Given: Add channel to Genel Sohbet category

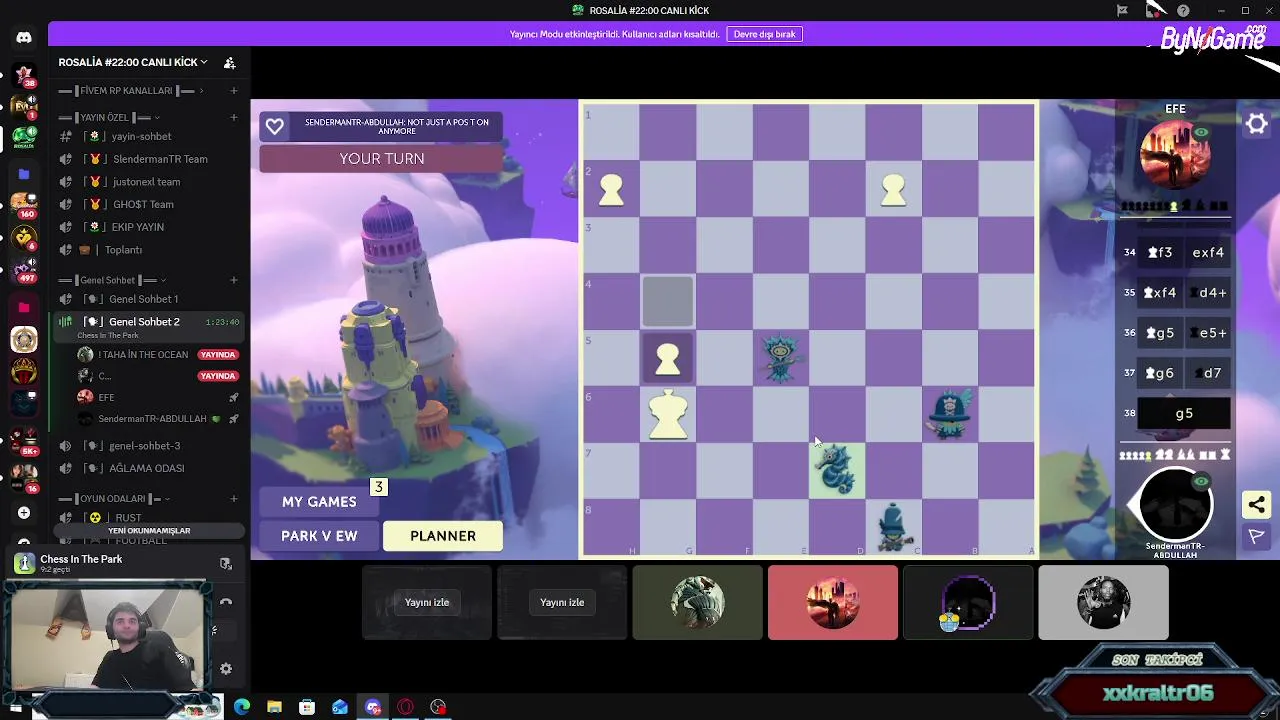Looking at the screenshot, I should click(x=234, y=280).
